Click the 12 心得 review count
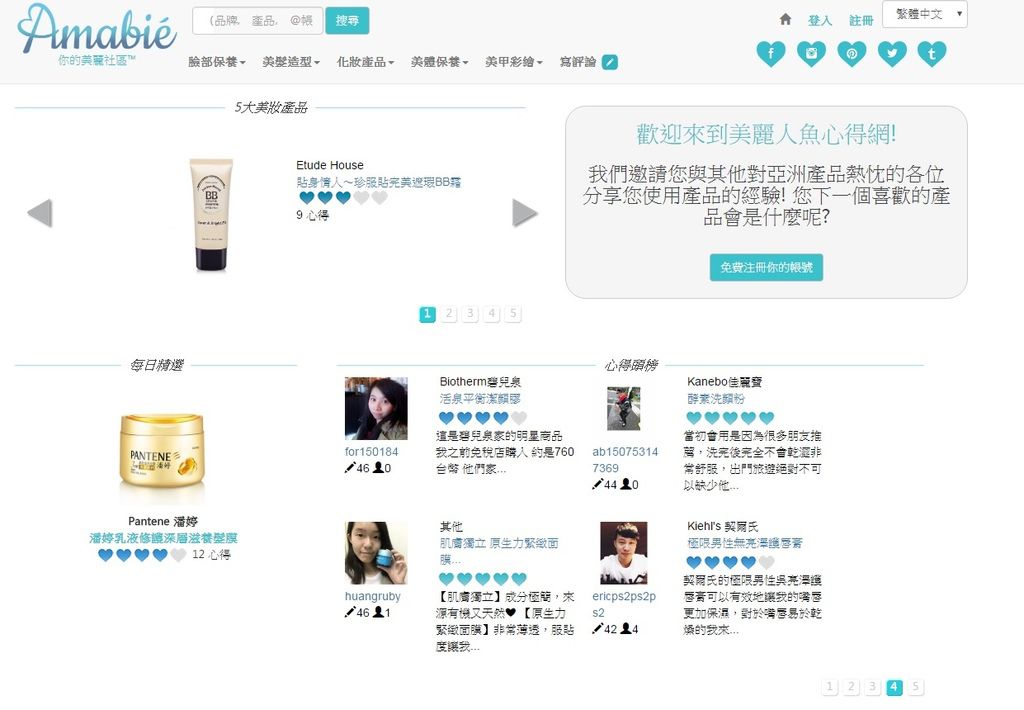The width and height of the screenshot is (1024, 710). coord(211,555)
